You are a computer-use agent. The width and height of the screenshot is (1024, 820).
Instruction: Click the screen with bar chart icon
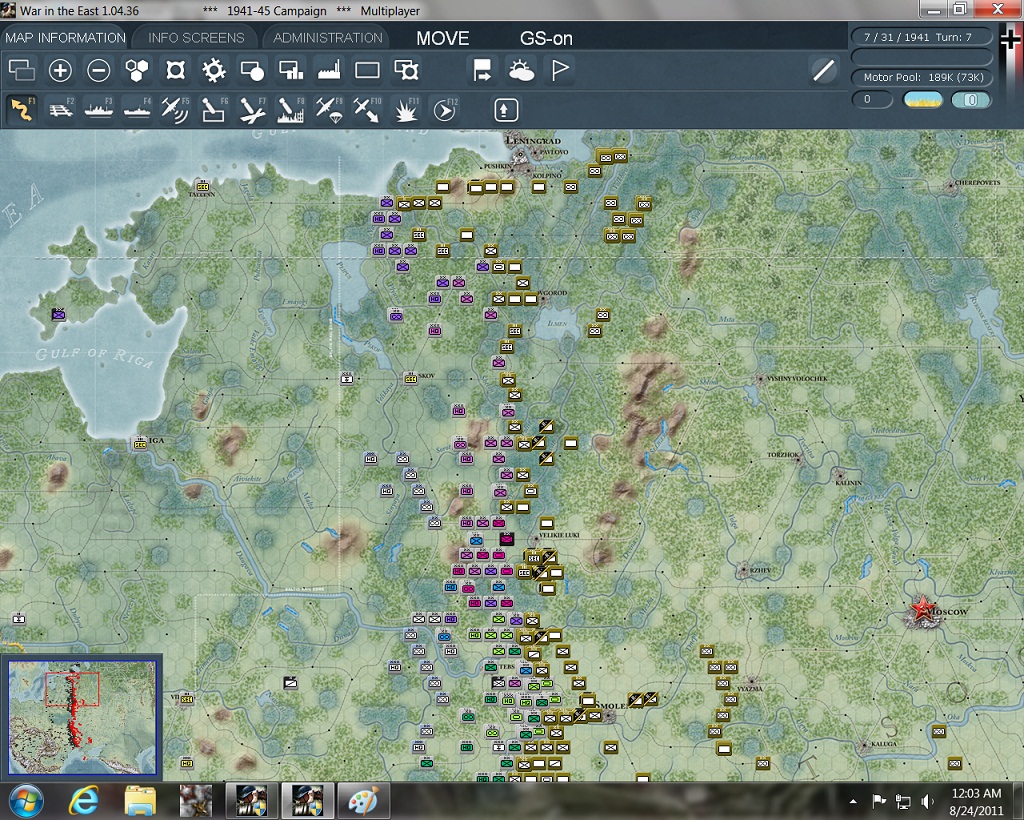[291, 70]
